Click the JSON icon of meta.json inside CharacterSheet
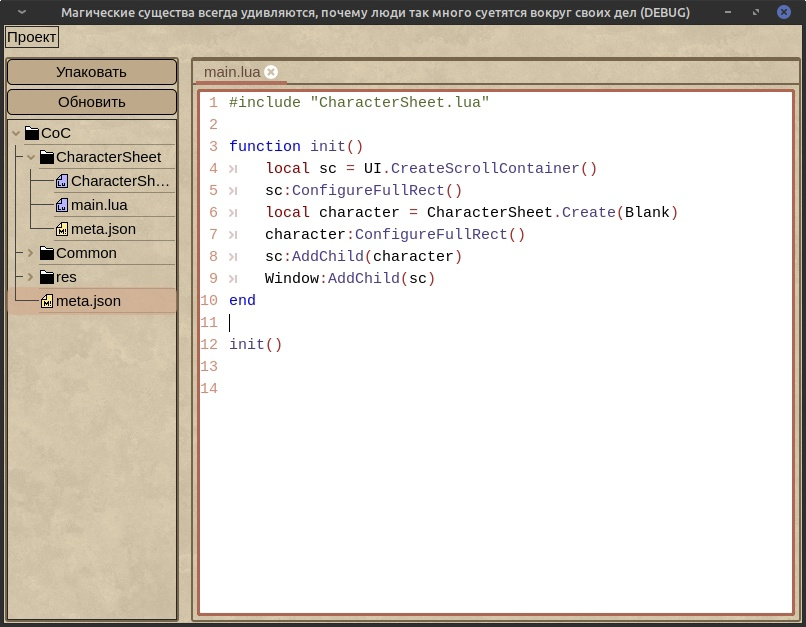The width and height of the screenshot is (806, 627). [x=62, y=229]
